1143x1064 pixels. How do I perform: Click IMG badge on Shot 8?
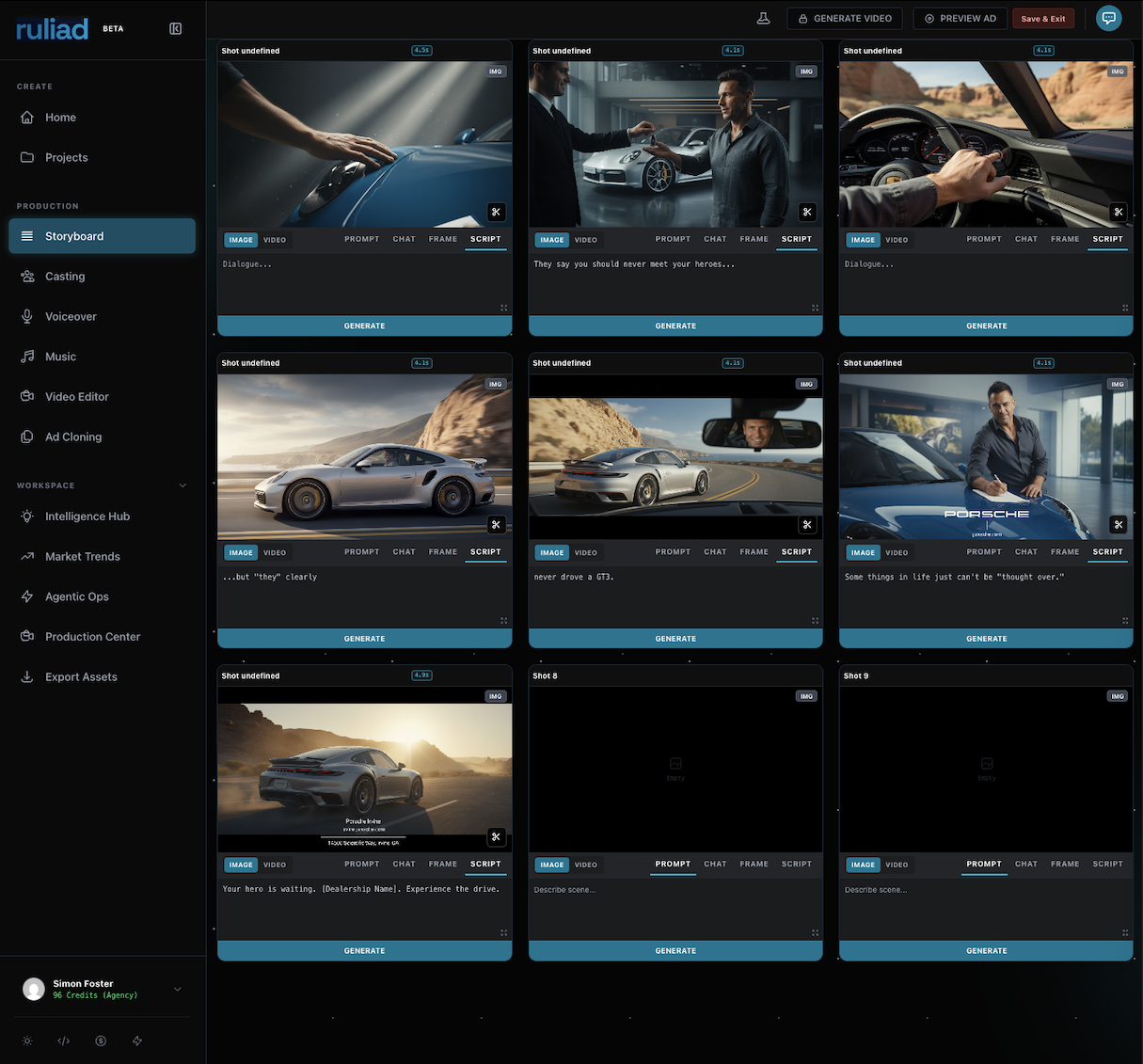click(x=806, y=696)
